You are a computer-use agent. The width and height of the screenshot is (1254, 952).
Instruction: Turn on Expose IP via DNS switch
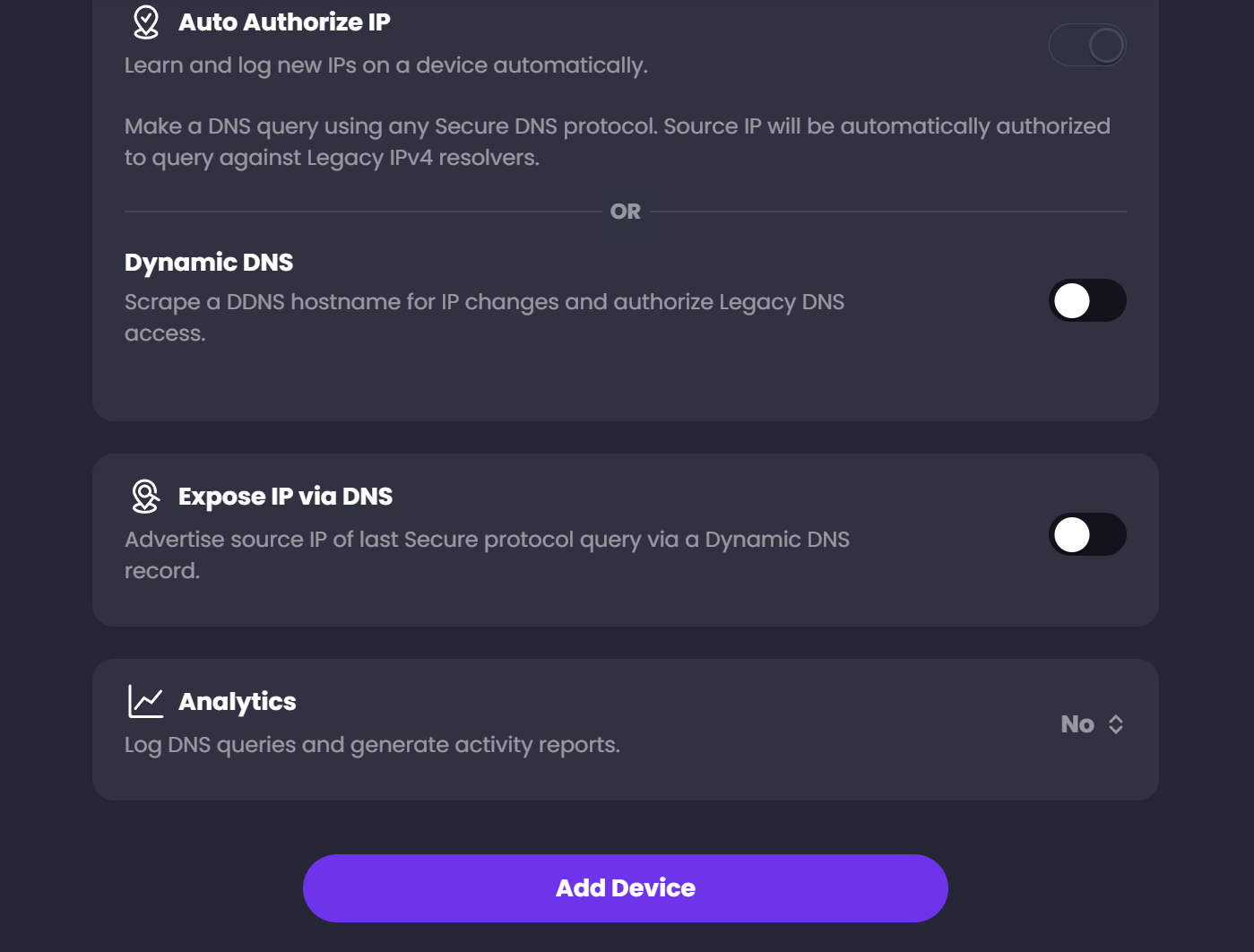pyautogui.click(x=1087, y=534)
